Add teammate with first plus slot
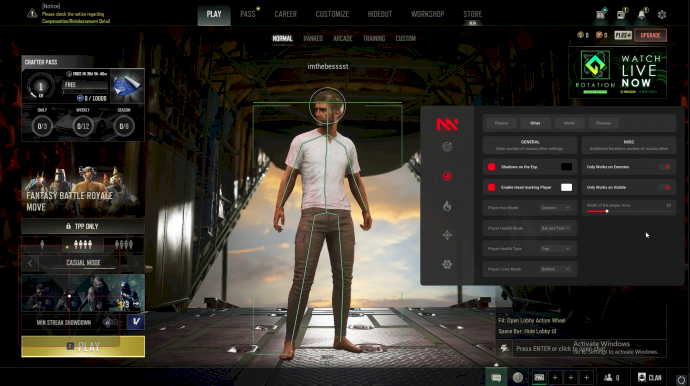The height and width of the screenshot is (386, 690). 555,377
